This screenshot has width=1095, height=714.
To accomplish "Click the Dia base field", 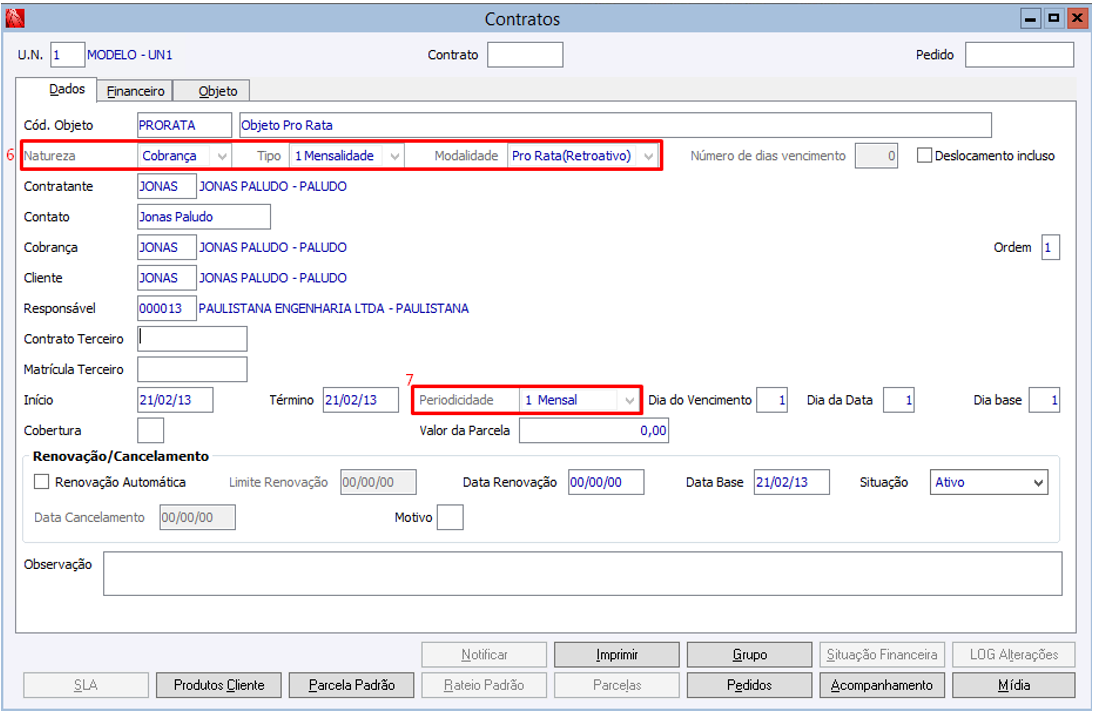I will pyautogui.click(x=1044, y=400).
